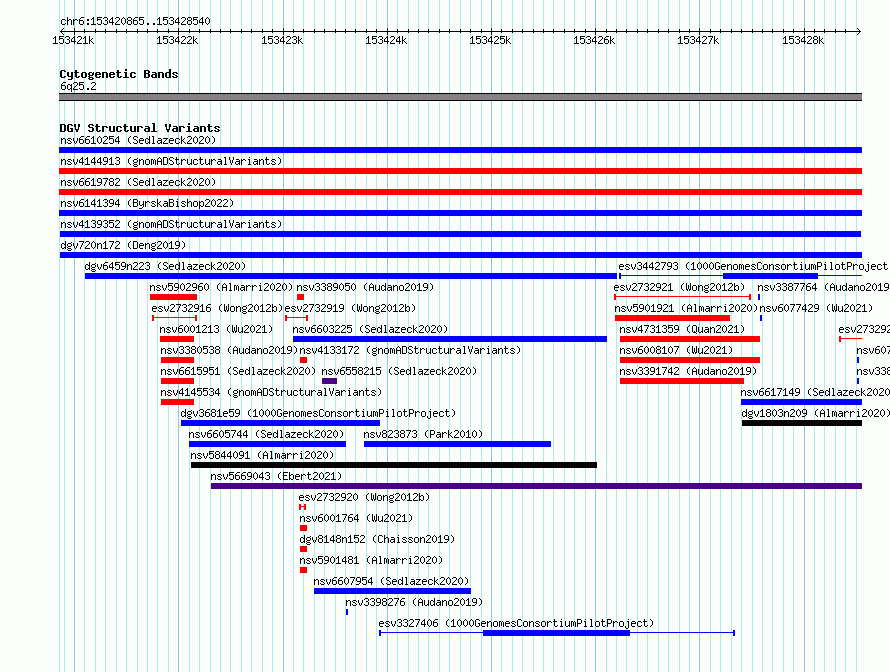Select the nsv6605744 (Sedlazeck2020) label
The height and width of the screenshot is (672, 890).
coord(266,434)
